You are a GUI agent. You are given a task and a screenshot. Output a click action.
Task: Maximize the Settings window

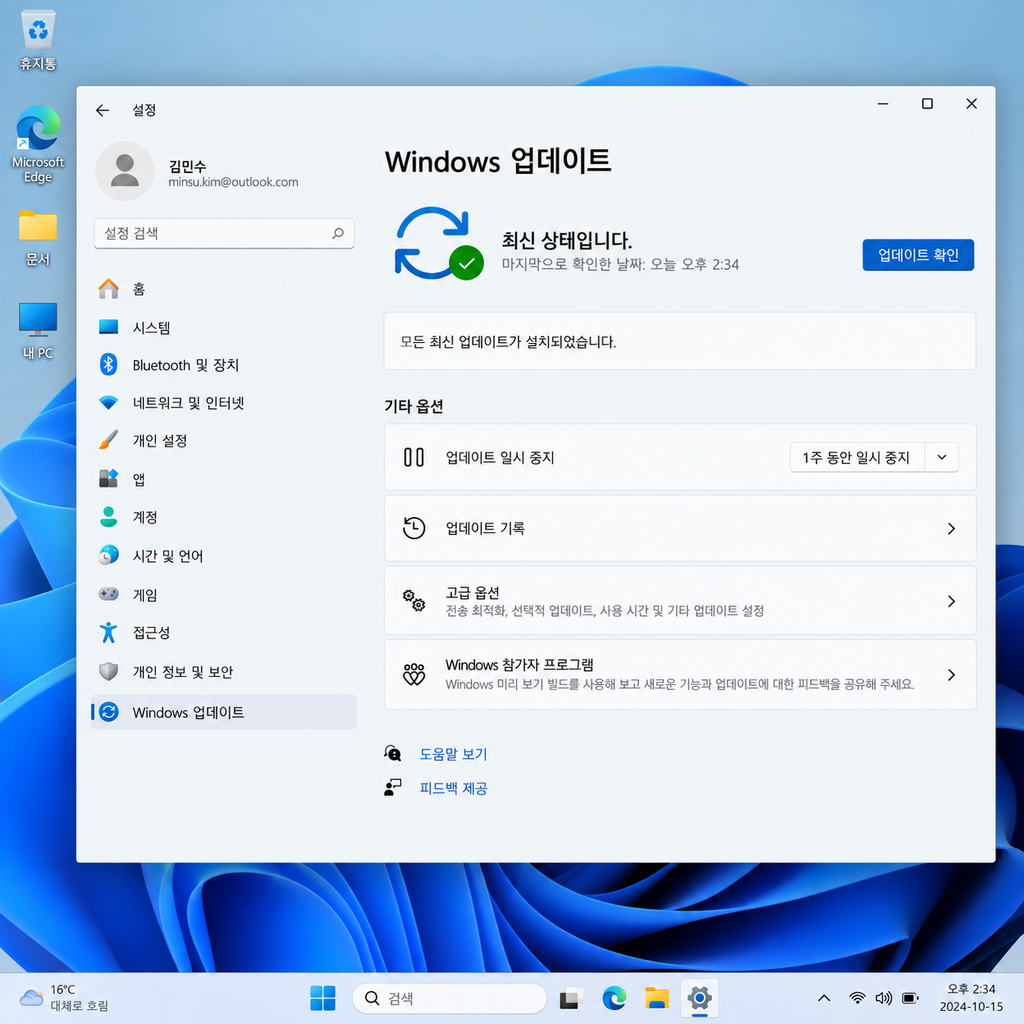click(927, 104)
